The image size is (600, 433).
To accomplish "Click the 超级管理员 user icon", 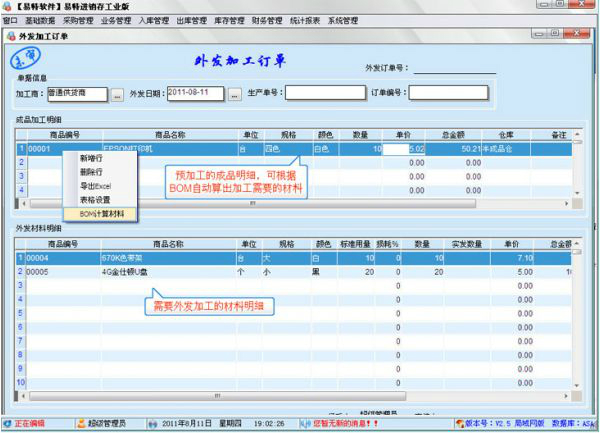I will pyautogui.click(x=82, y=423).
